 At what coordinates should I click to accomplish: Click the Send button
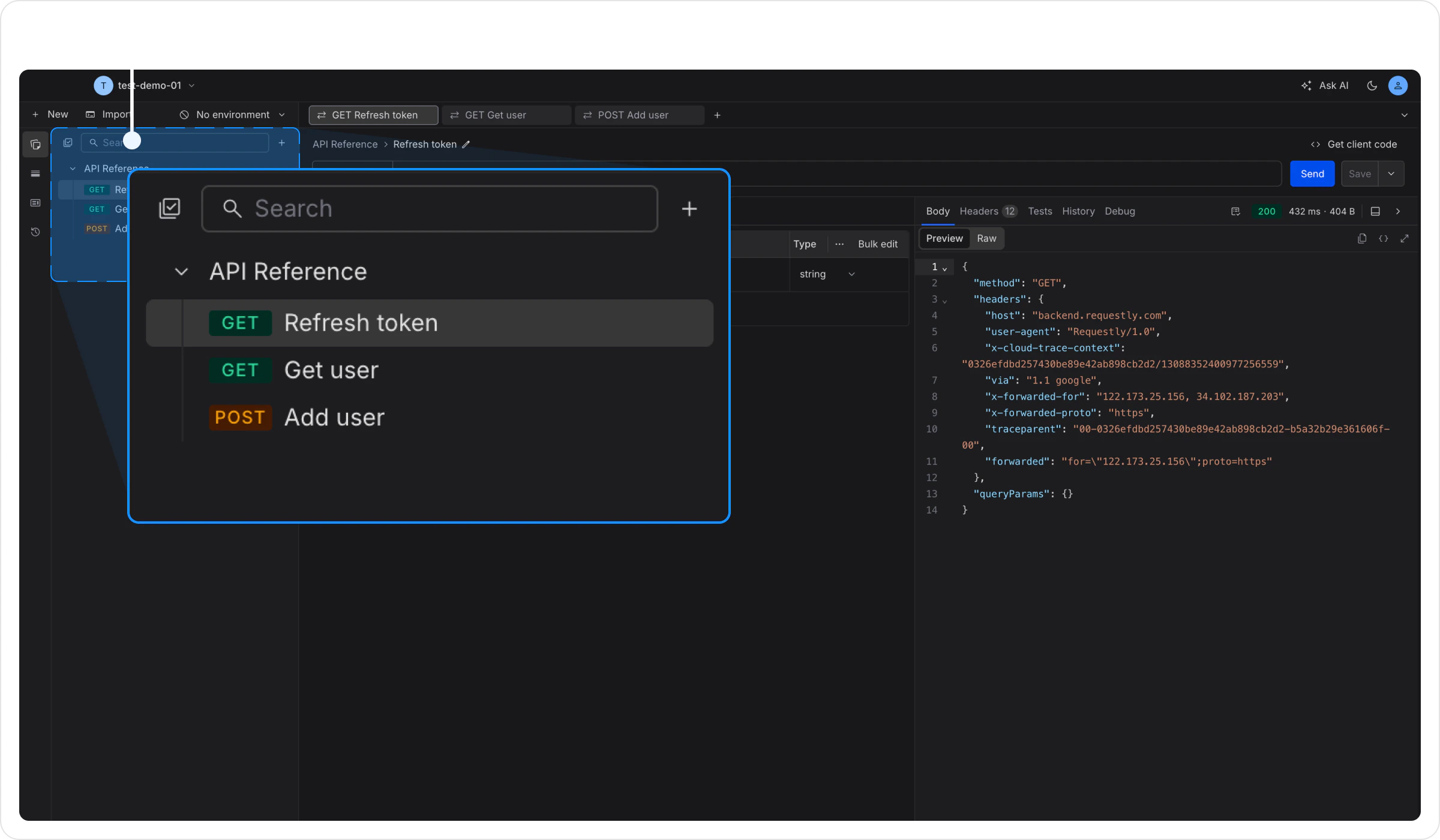1312,174
